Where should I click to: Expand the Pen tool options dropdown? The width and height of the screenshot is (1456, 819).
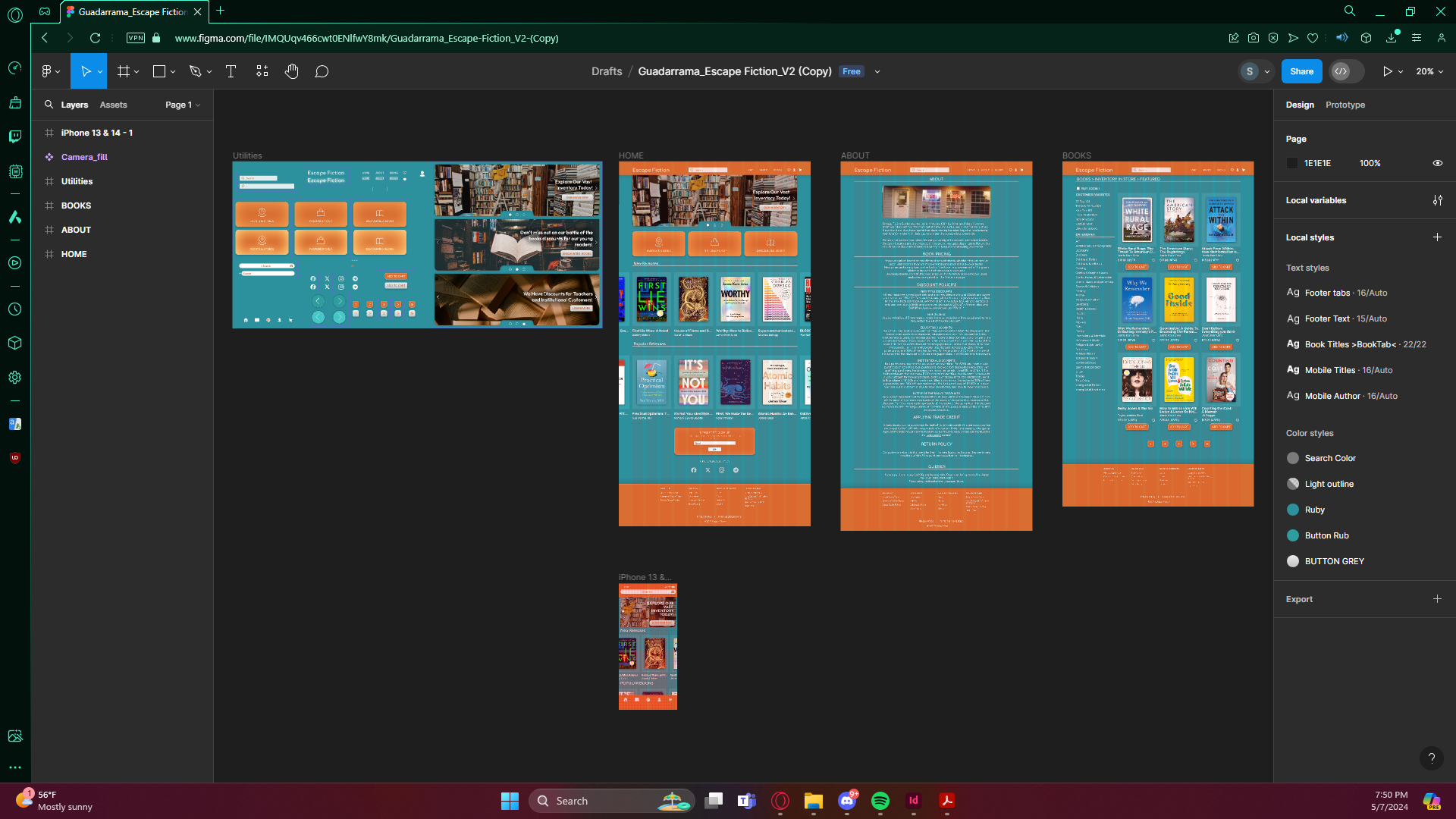(209, 72)
